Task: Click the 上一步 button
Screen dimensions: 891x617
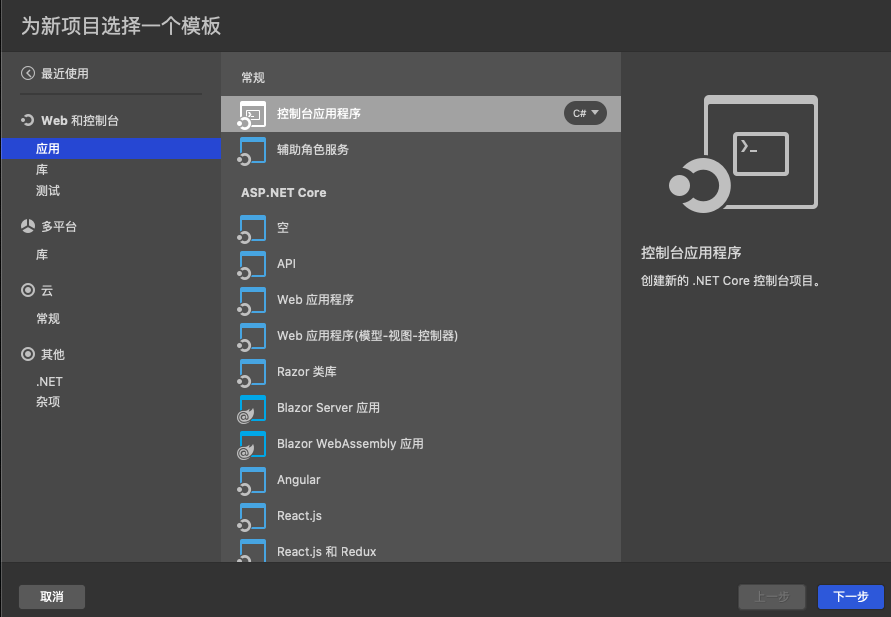Action: [772, 597]
